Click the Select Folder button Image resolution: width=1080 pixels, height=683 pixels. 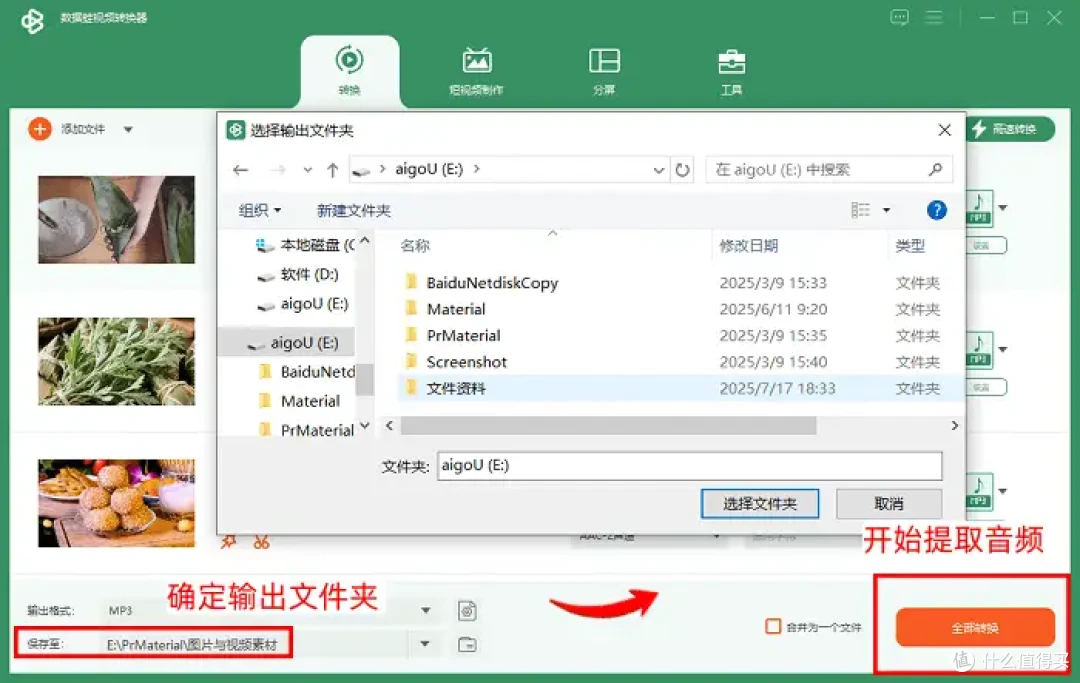point(760,504)
